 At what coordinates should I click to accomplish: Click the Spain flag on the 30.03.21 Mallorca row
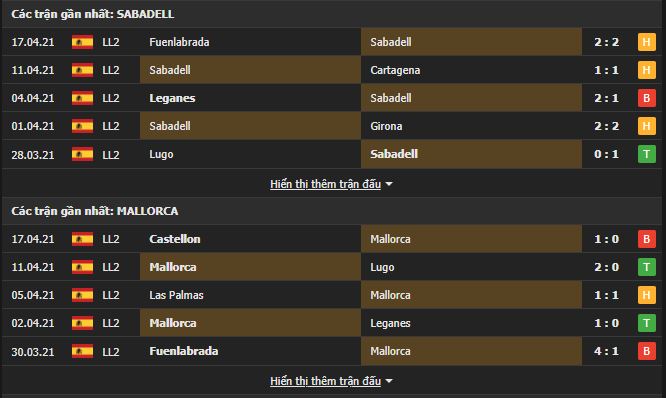82,351
